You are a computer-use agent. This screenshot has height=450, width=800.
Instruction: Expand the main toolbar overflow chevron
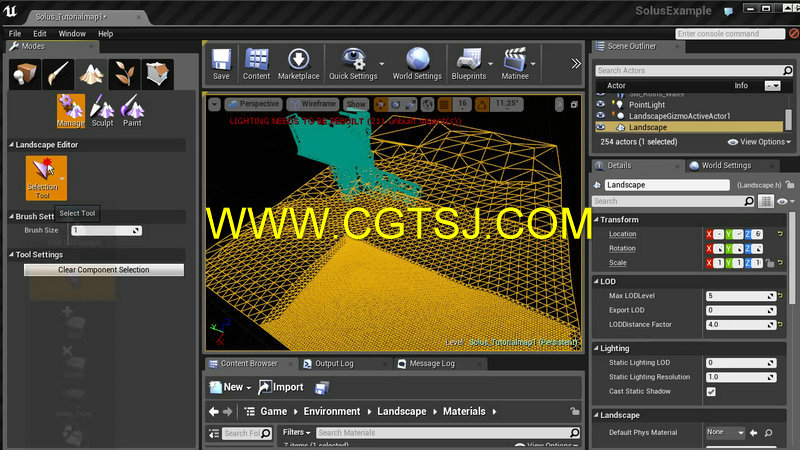576,63
